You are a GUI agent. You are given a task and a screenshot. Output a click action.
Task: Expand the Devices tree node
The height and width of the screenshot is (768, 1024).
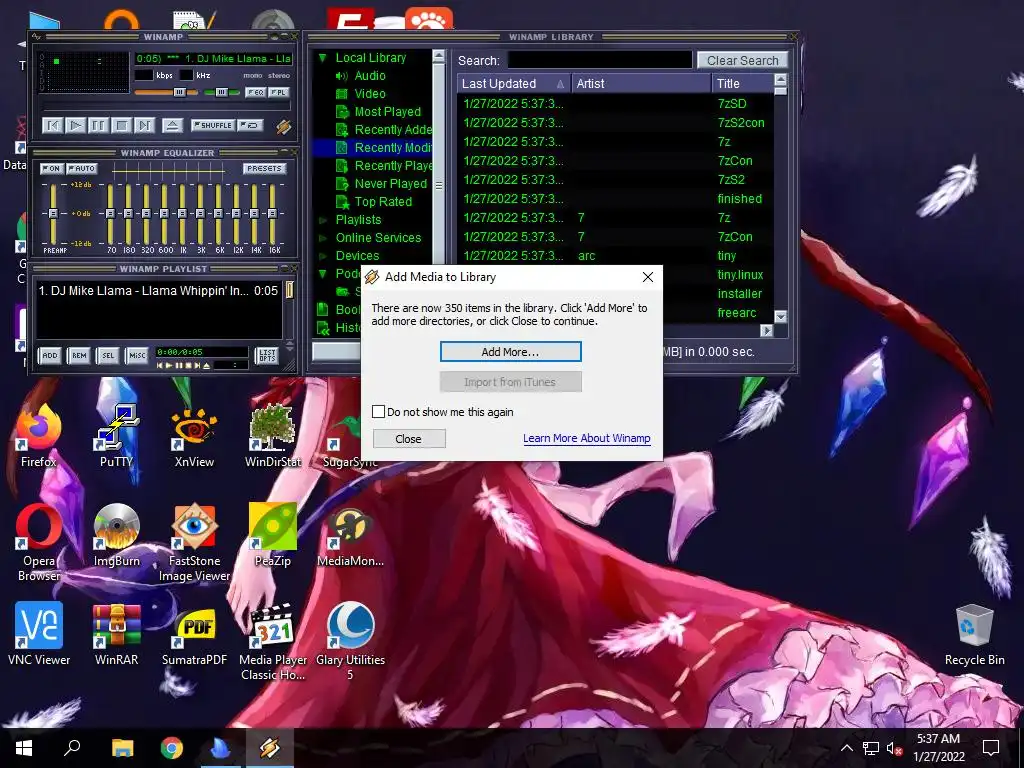click(322, 256)
